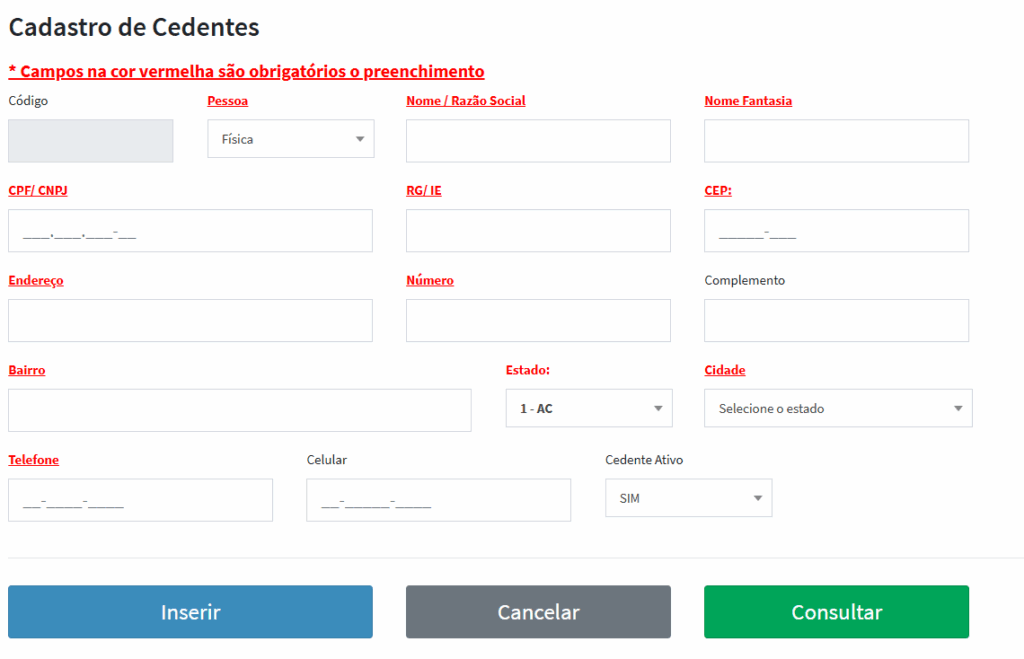
Task: Click the disabled Código field
Action: point(90,141)
